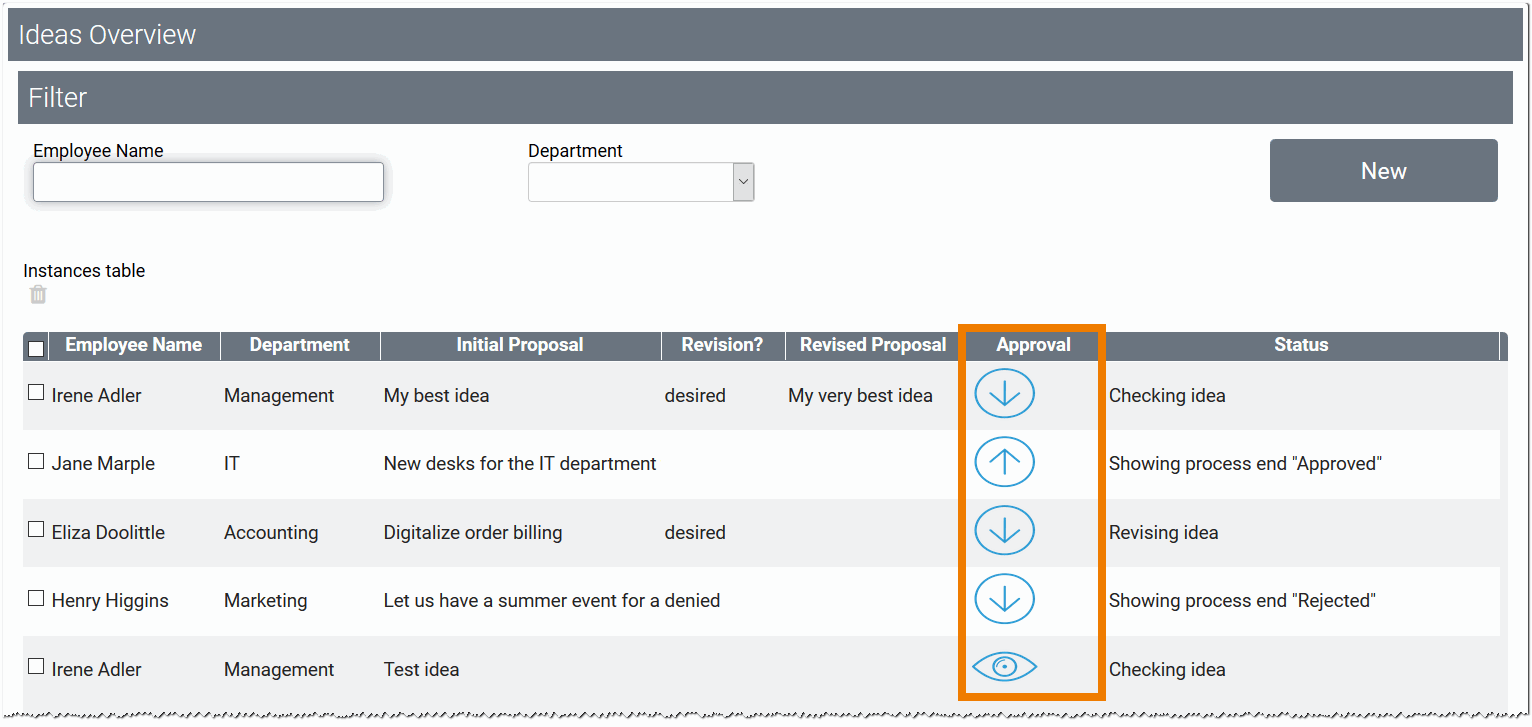Click the Status column header
The image size is (1532, 727).
(1300, 345)
